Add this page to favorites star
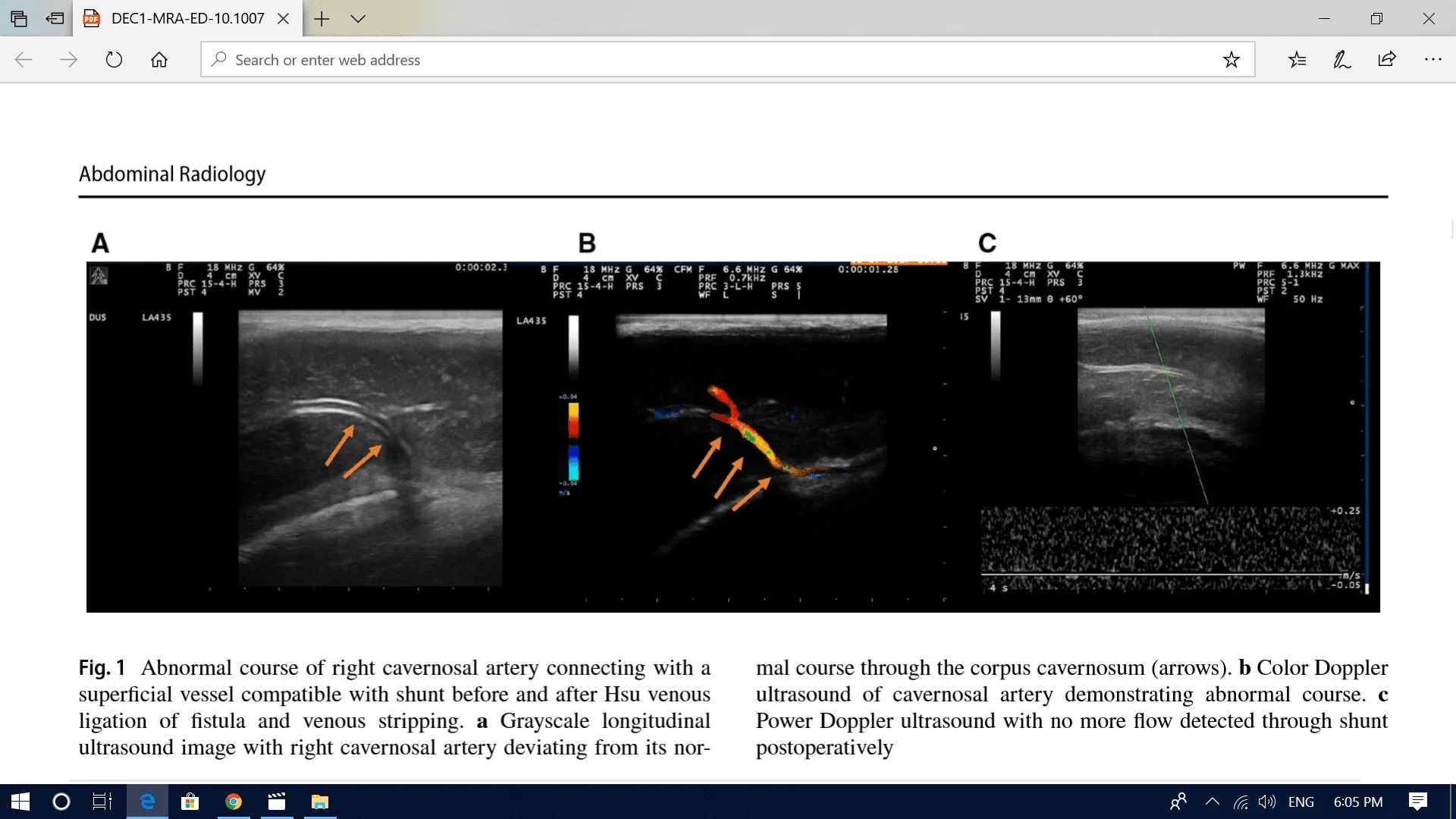The image size is (1456, 819). (1232, 60)
